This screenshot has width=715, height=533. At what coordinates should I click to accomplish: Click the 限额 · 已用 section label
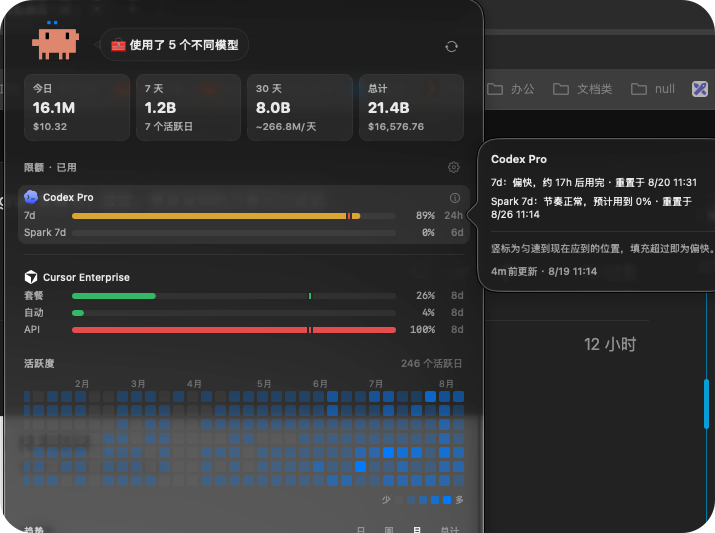pyautogui.click(x=50, y=167)
